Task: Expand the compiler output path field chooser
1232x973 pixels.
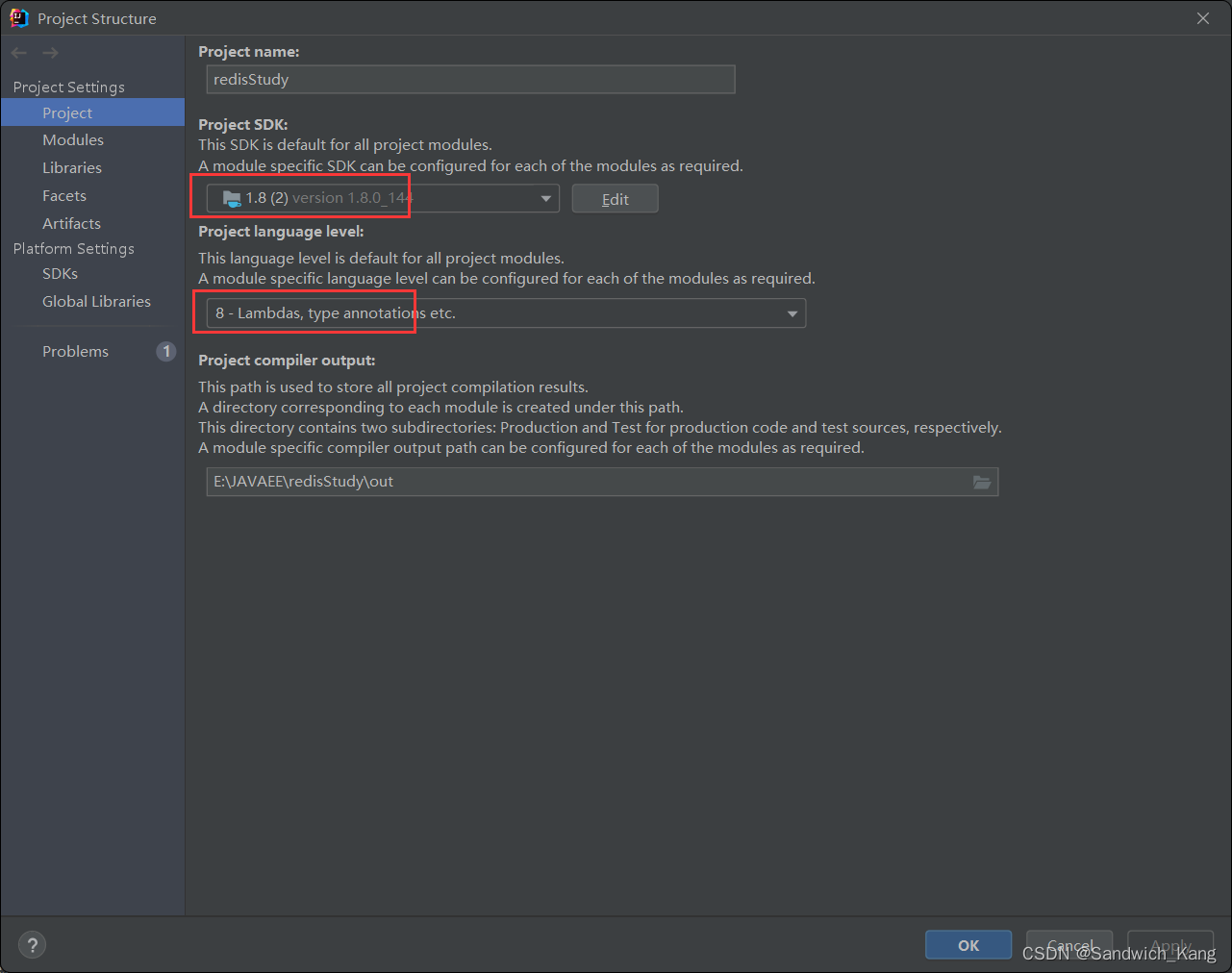Action: pos(982,482)
